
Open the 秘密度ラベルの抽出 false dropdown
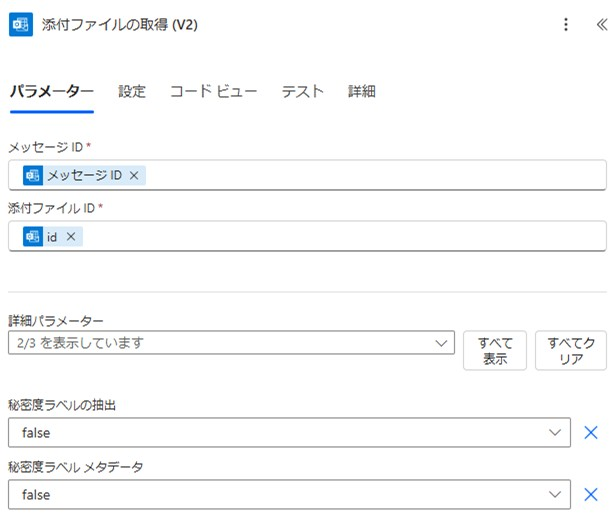pyautogui.click(x=289, y=432)
